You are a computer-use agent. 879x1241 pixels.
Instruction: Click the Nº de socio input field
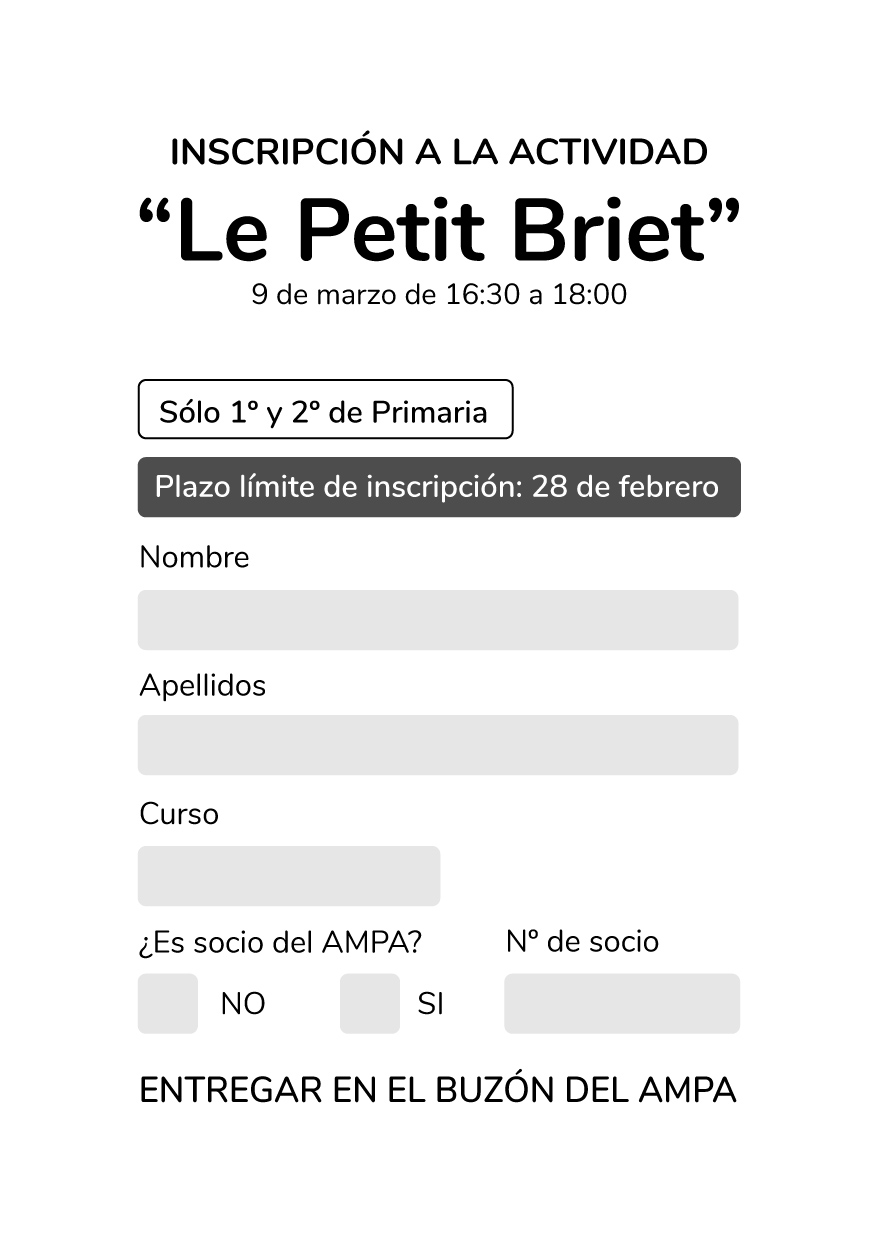[622, 1003]
